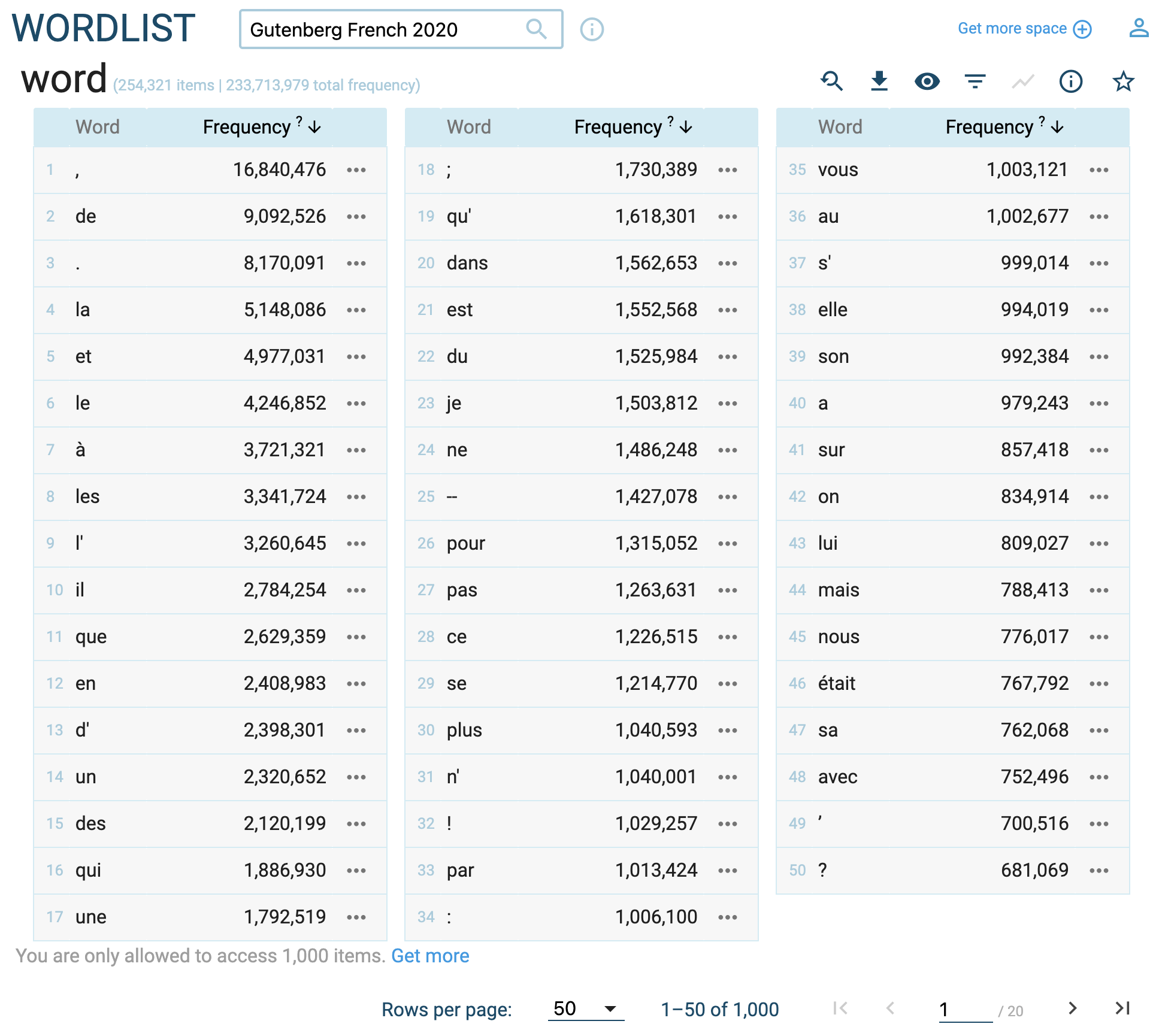1162x1036 pixels.
Task: Open the three-dot menu for 'mais' row
Action: pyautogui.click(x=1099, y=590)
